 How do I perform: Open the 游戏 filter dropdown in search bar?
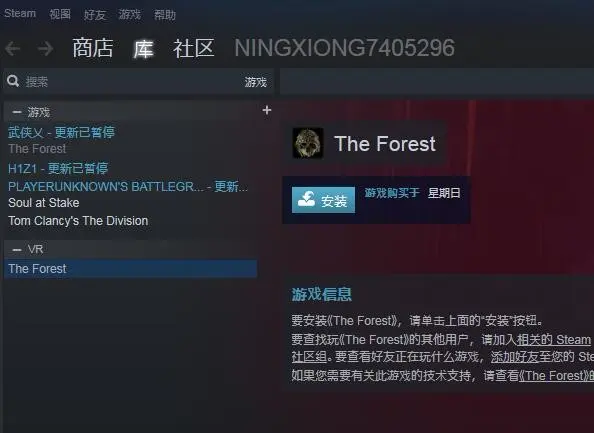tap(255, 82)
